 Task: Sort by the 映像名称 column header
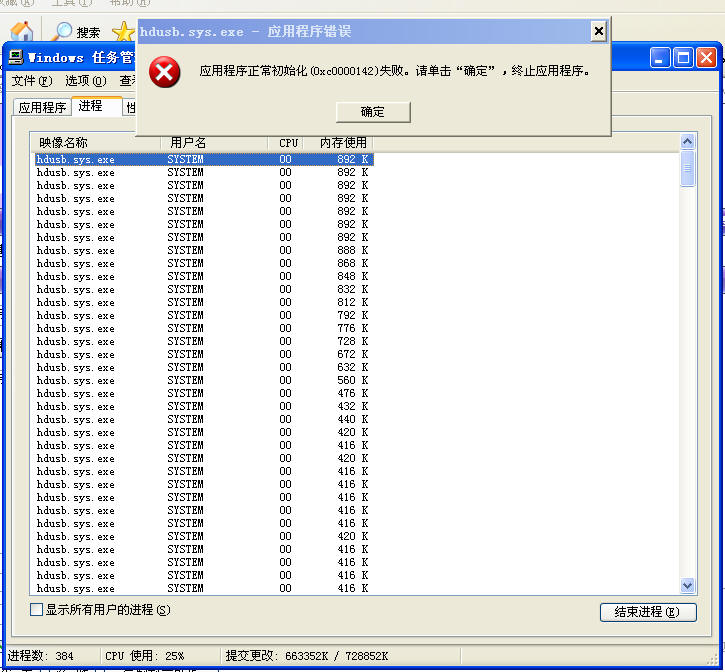pos(95,142)
